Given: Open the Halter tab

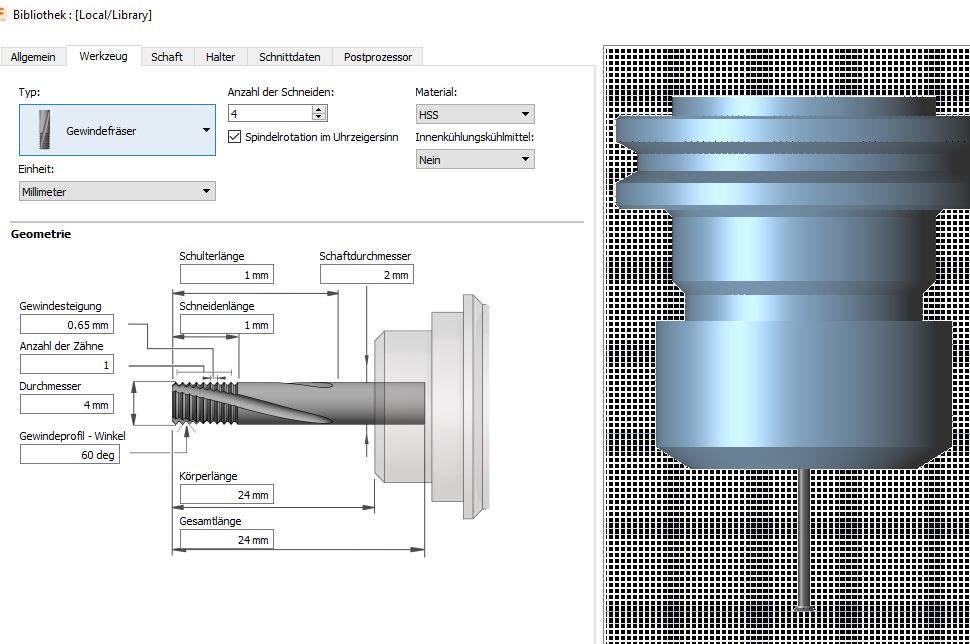Looking at the screenshot, I should [220, 57].
